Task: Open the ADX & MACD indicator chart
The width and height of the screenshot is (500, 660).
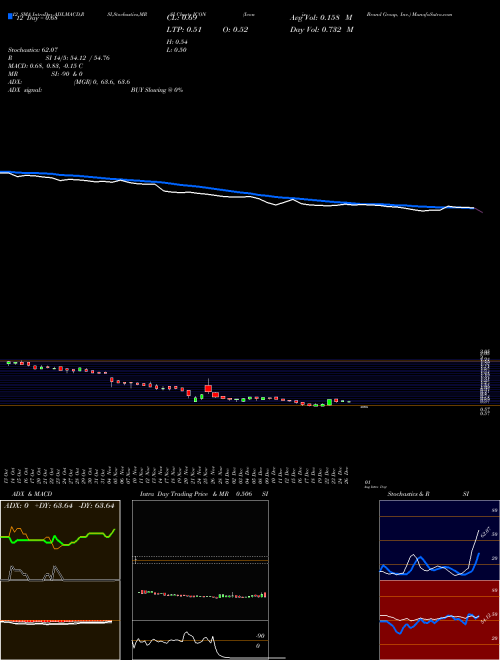Action: 60,580
